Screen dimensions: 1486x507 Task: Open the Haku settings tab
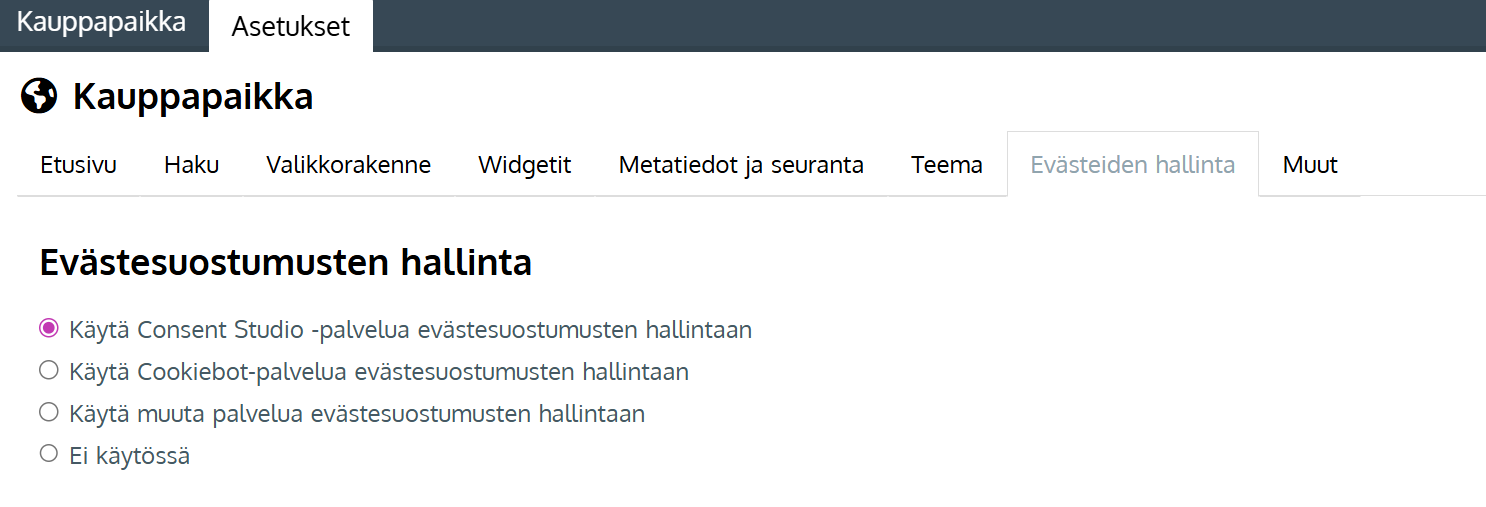191,165
